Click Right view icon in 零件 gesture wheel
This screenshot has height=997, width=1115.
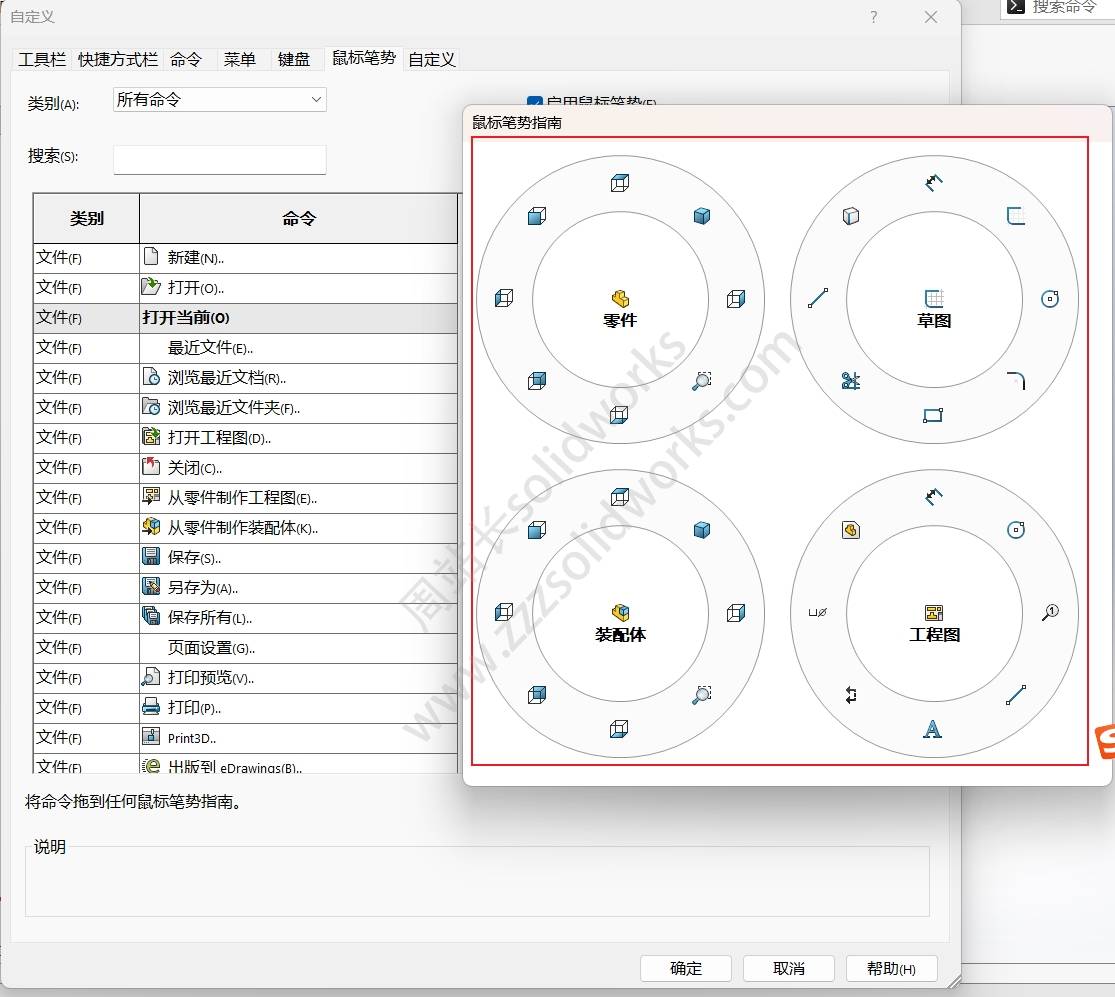pos(736,299)
